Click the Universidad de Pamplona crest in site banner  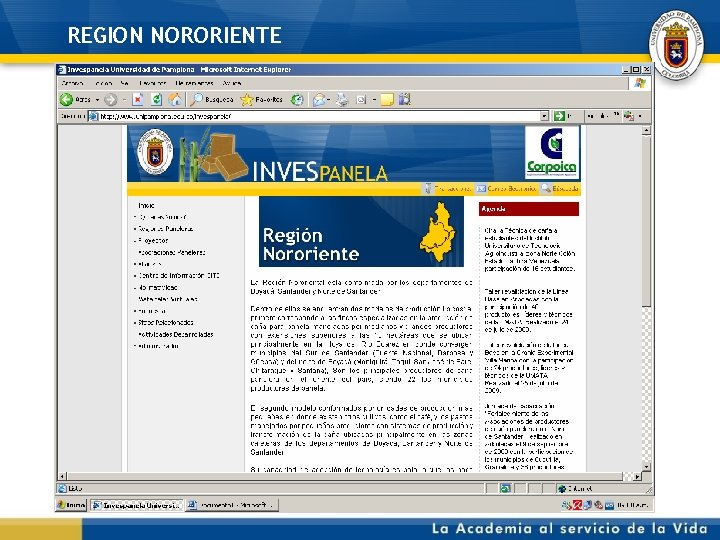[x=155, y=152]
